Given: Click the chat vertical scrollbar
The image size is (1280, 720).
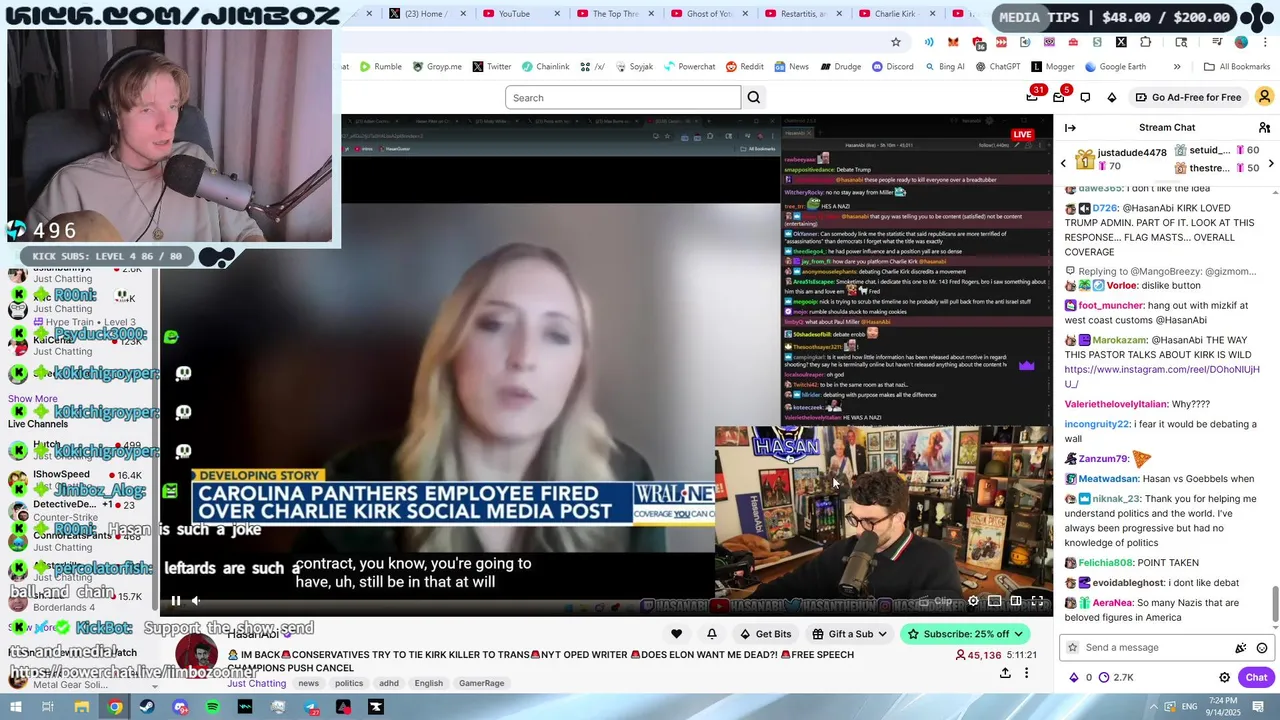Looking at the screenshot, I should [1275, 604].
